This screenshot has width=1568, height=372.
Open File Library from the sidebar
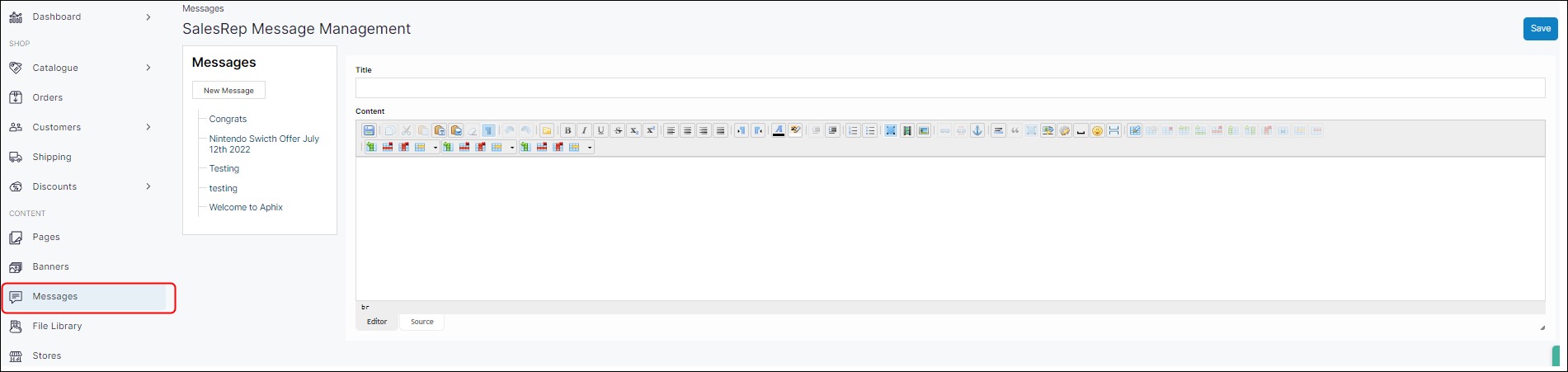57,326
